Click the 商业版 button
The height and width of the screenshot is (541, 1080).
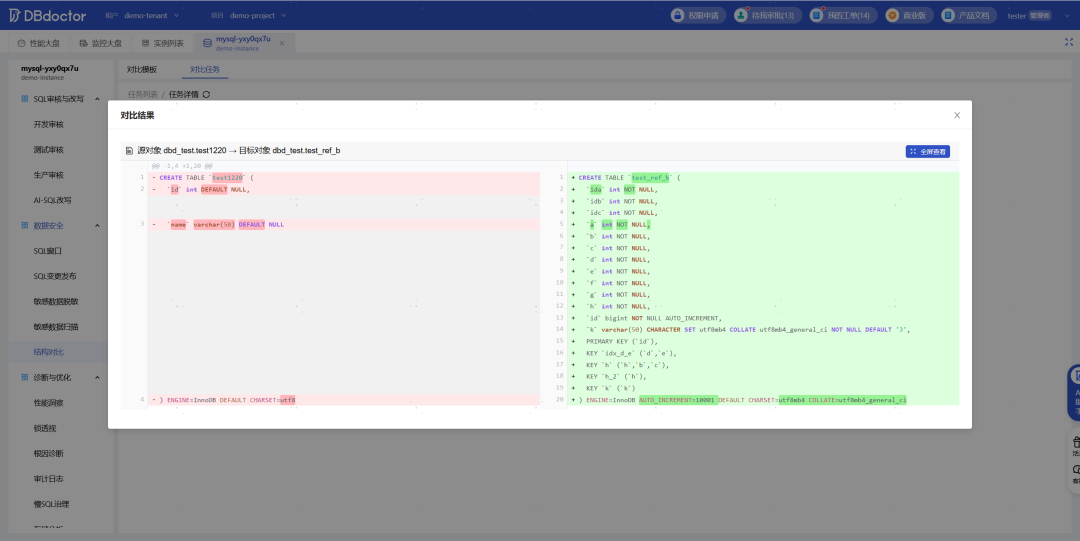(908, 15)
